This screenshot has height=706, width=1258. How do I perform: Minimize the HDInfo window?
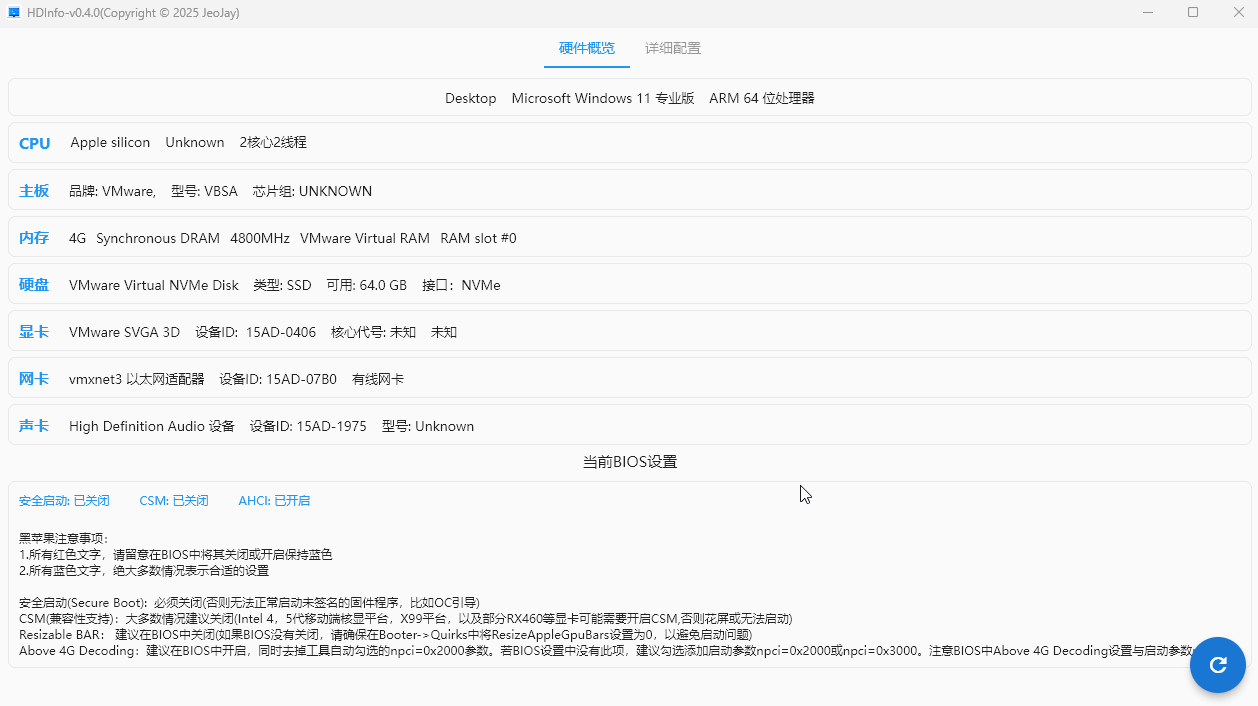1149,13
